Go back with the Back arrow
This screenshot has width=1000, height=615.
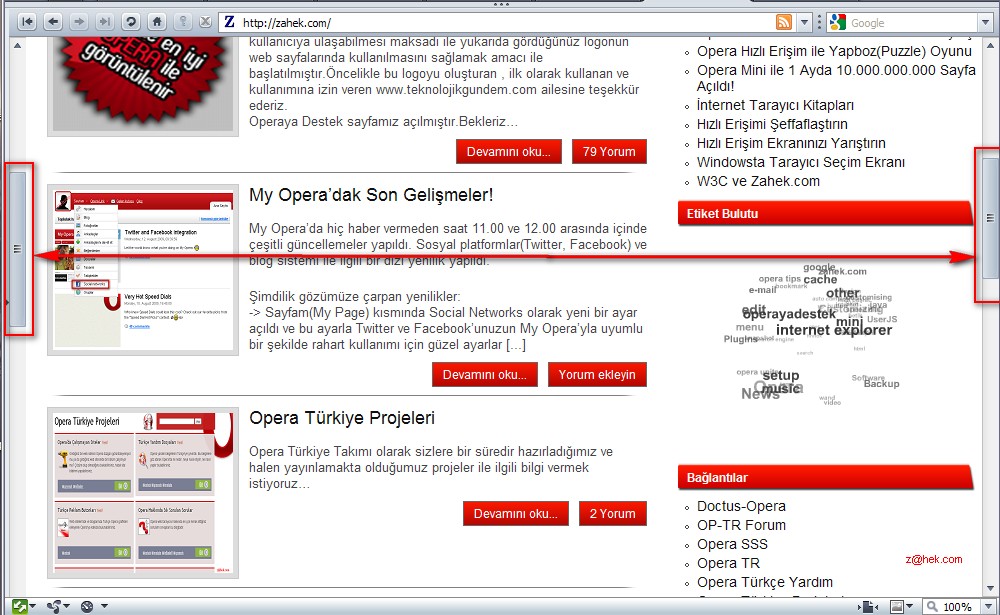(x=54, y=22)
